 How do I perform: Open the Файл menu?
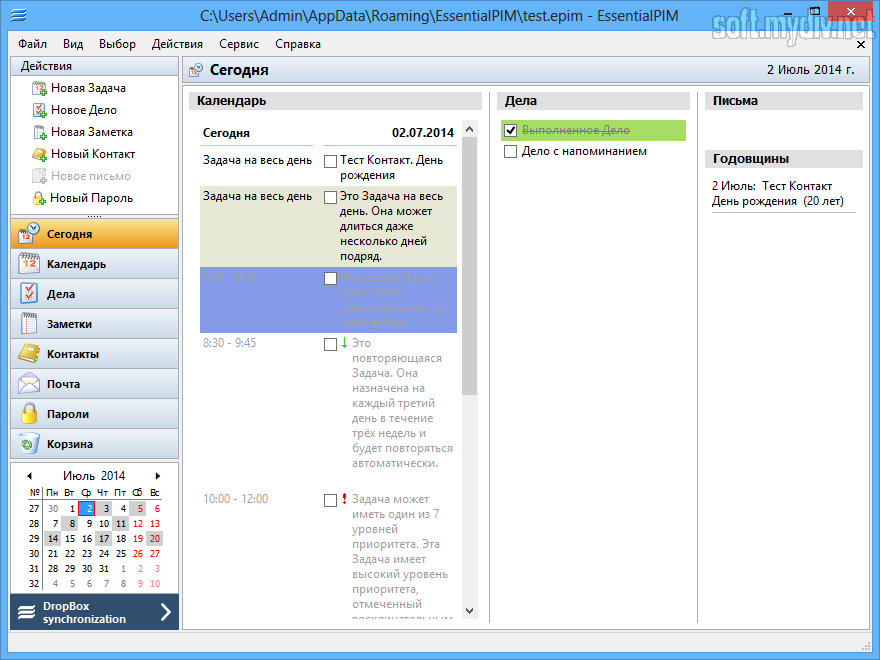pyautogui.click(x=33, y=44)
